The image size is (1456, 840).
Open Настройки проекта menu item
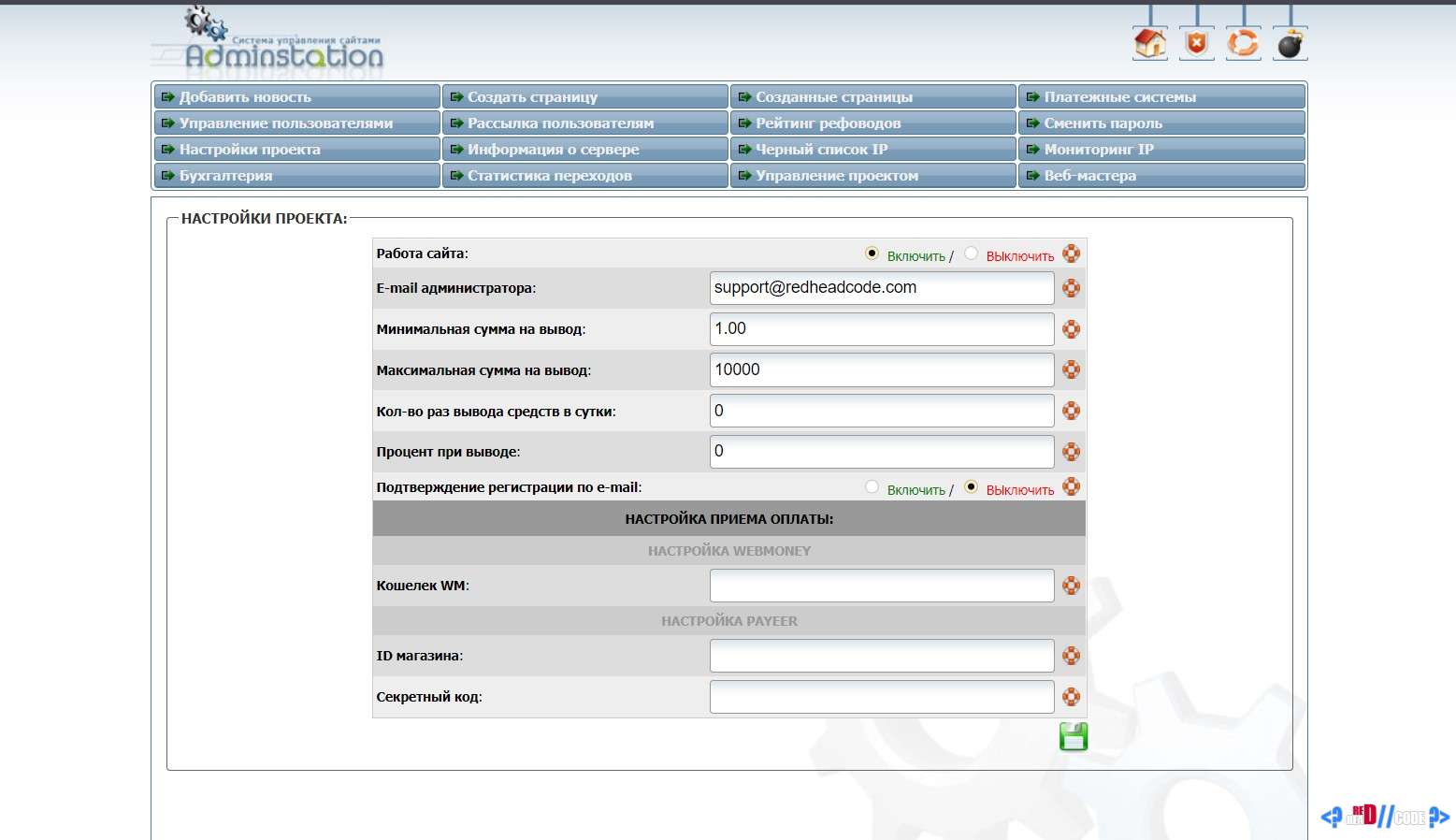(x=296, y=149)
